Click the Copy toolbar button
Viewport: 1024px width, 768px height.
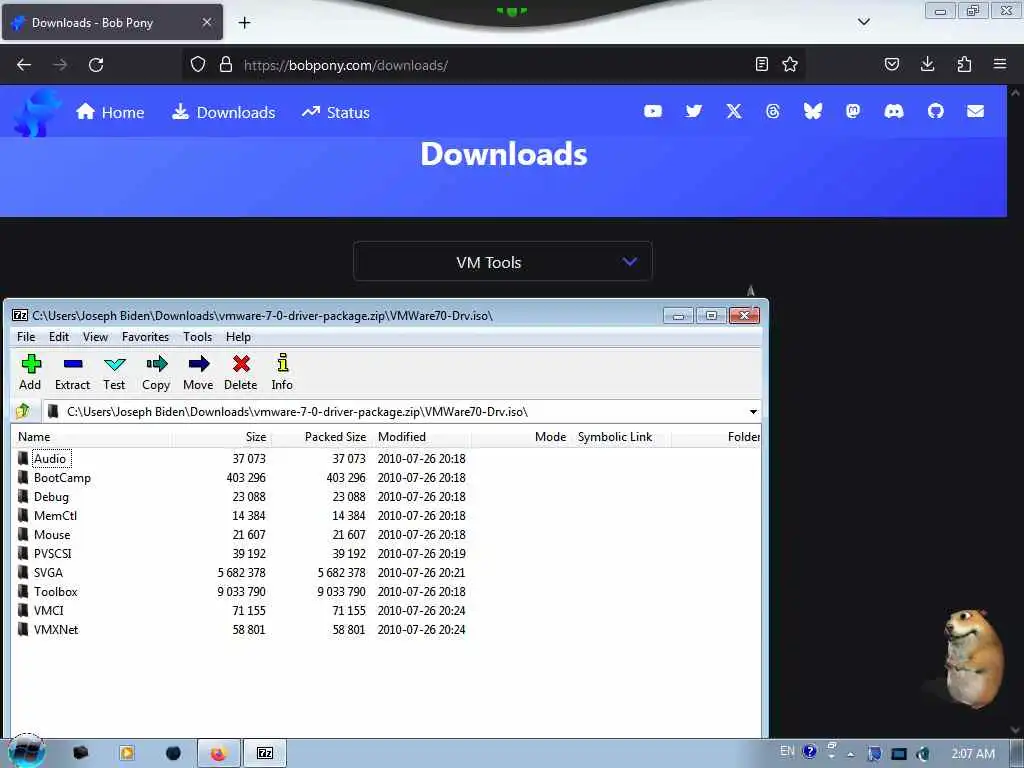click(156, 372)
